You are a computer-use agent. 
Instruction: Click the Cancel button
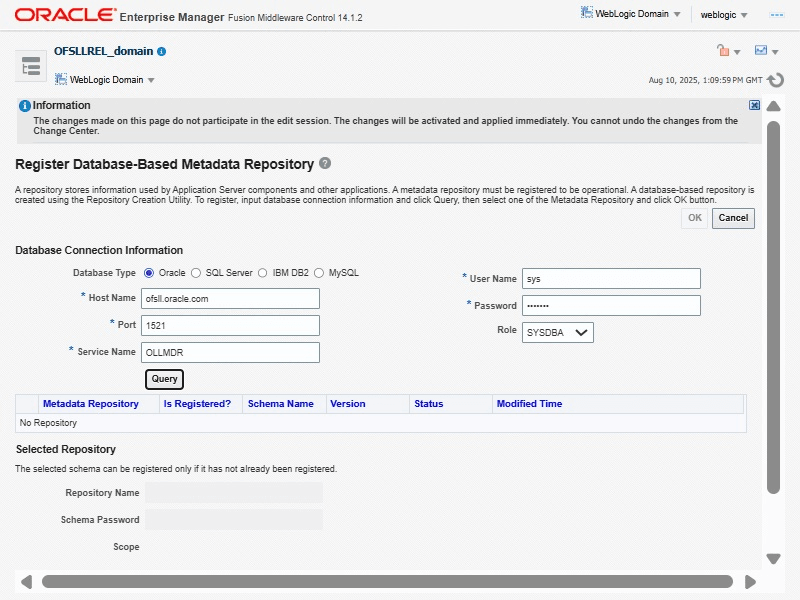733,218
